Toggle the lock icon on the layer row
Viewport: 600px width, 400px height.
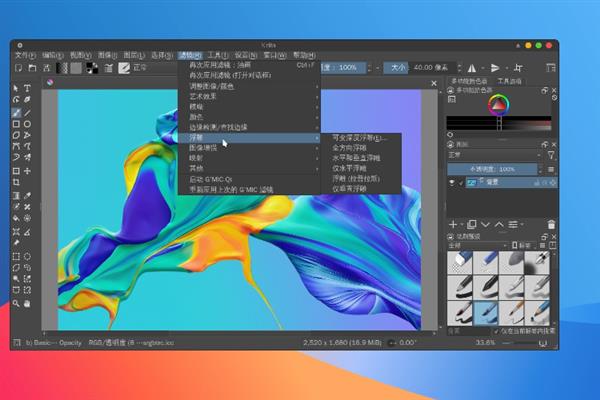pyautogui.click(x=536, y=183)
